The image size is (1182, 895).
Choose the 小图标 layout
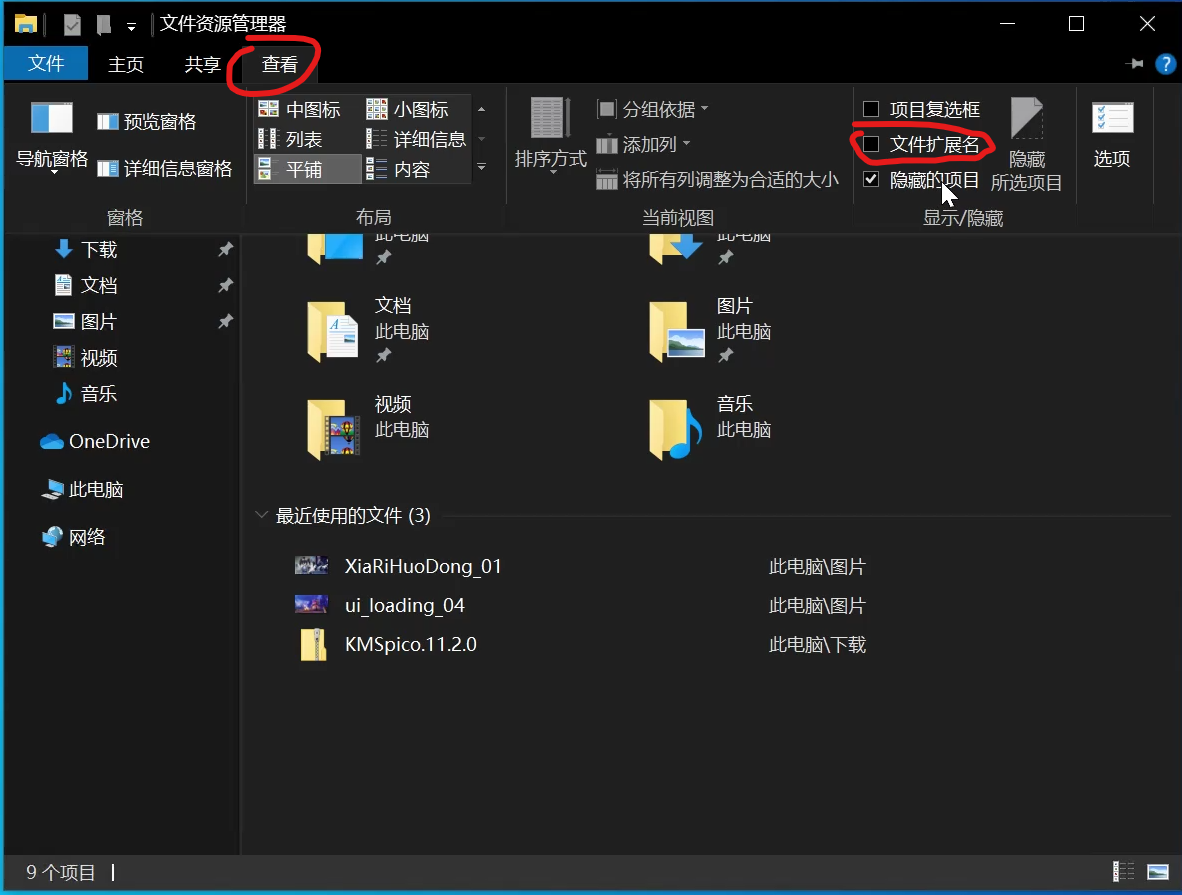point(408,109)
